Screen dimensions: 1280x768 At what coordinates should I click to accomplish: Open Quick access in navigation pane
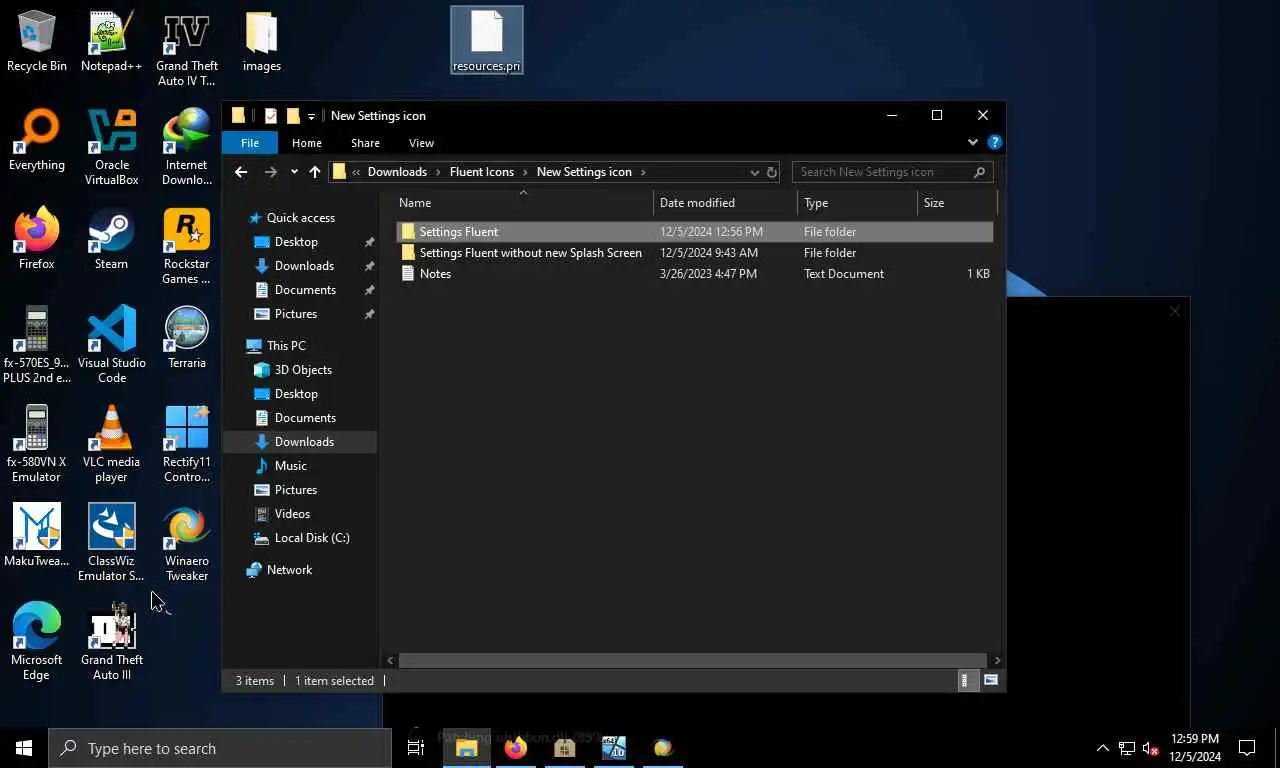(x=300, y=218)
